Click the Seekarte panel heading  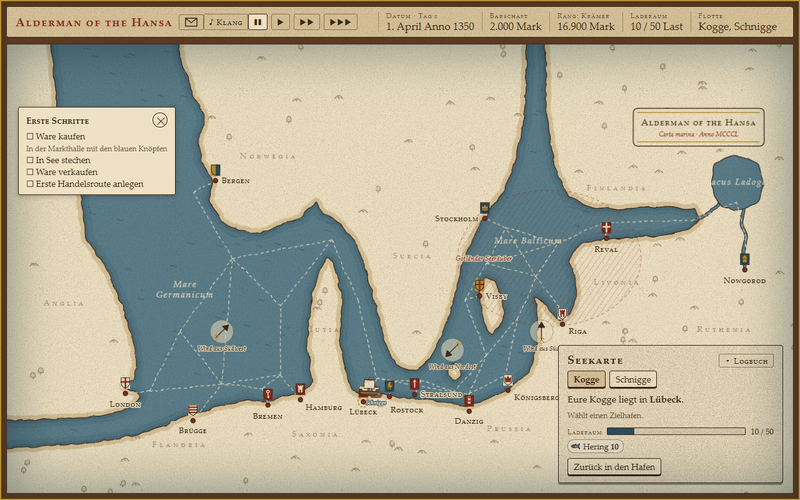(595, 361)
